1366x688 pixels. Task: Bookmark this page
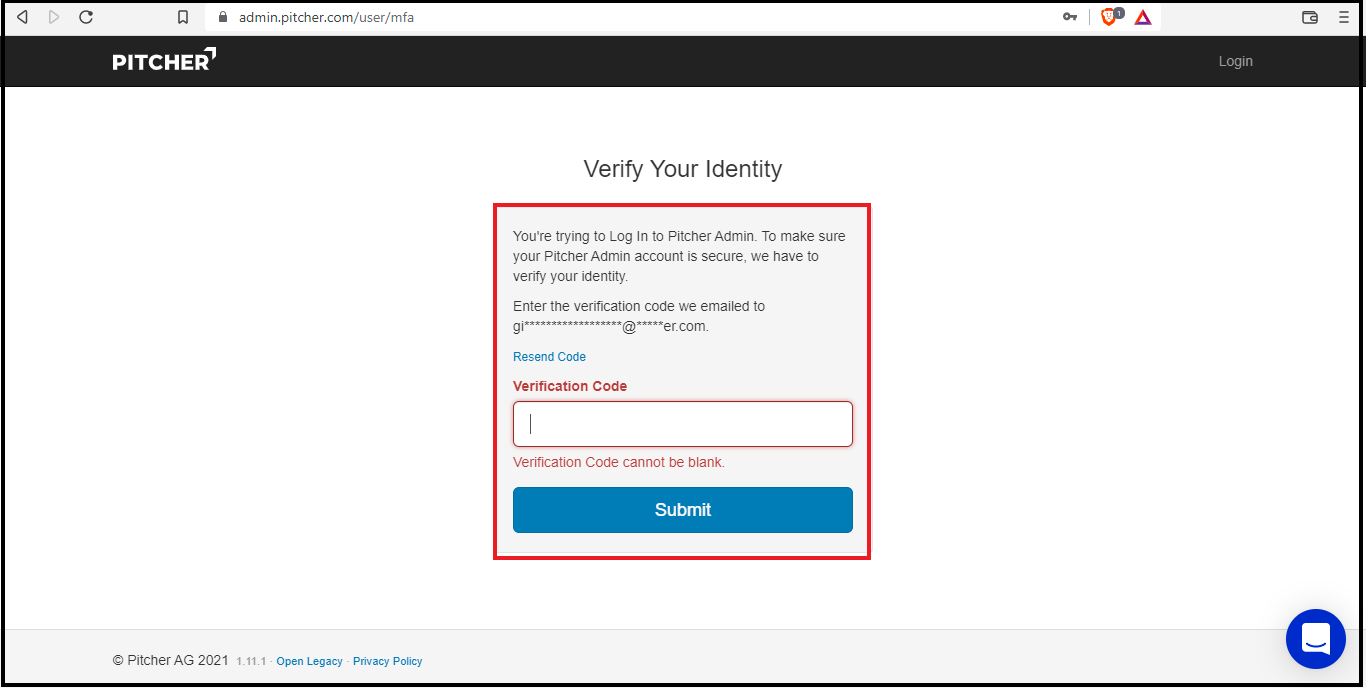point(182,17)
